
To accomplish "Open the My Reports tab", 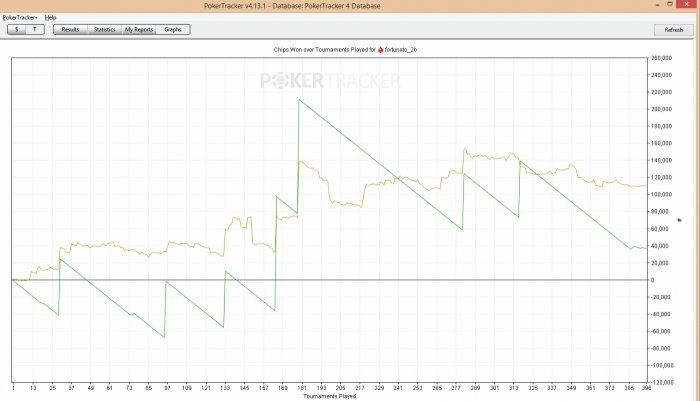I will pyautogui.click(x=139, y=29).
